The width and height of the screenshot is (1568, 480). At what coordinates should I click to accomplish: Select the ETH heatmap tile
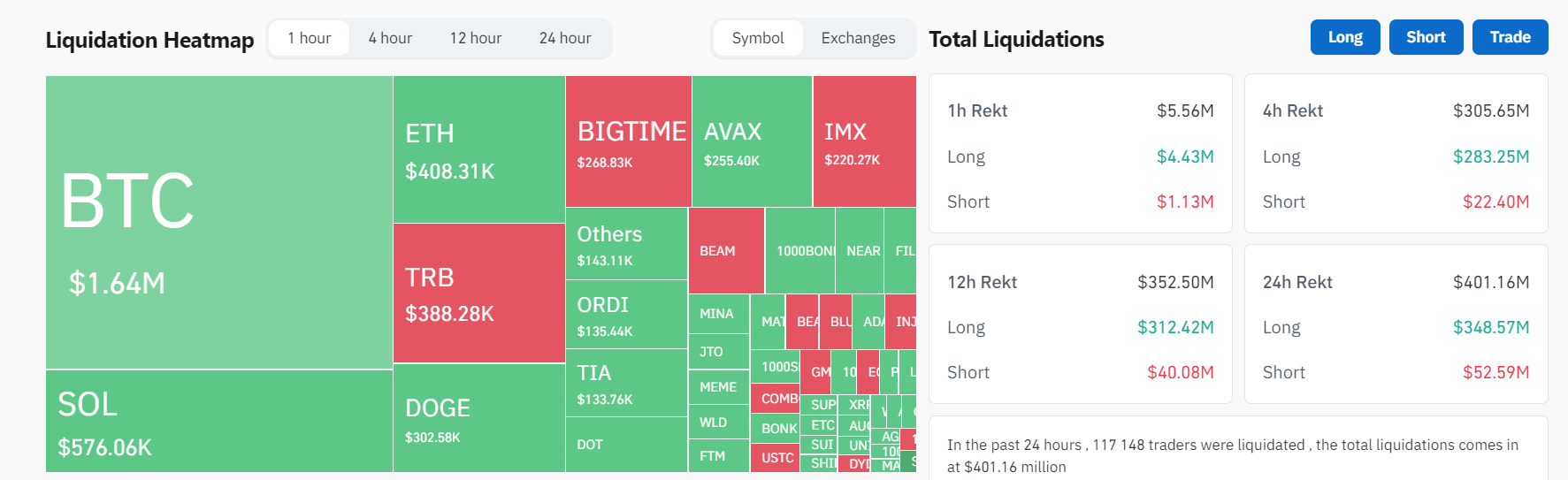point(478,149)
